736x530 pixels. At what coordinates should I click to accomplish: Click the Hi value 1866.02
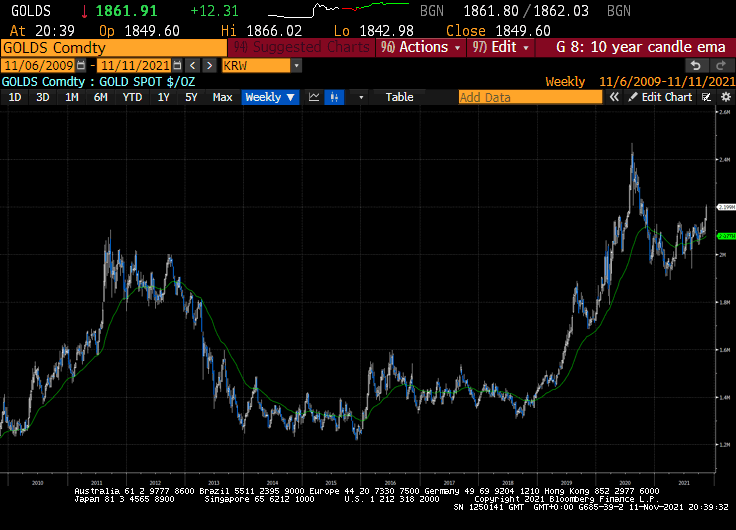(274, 31)
